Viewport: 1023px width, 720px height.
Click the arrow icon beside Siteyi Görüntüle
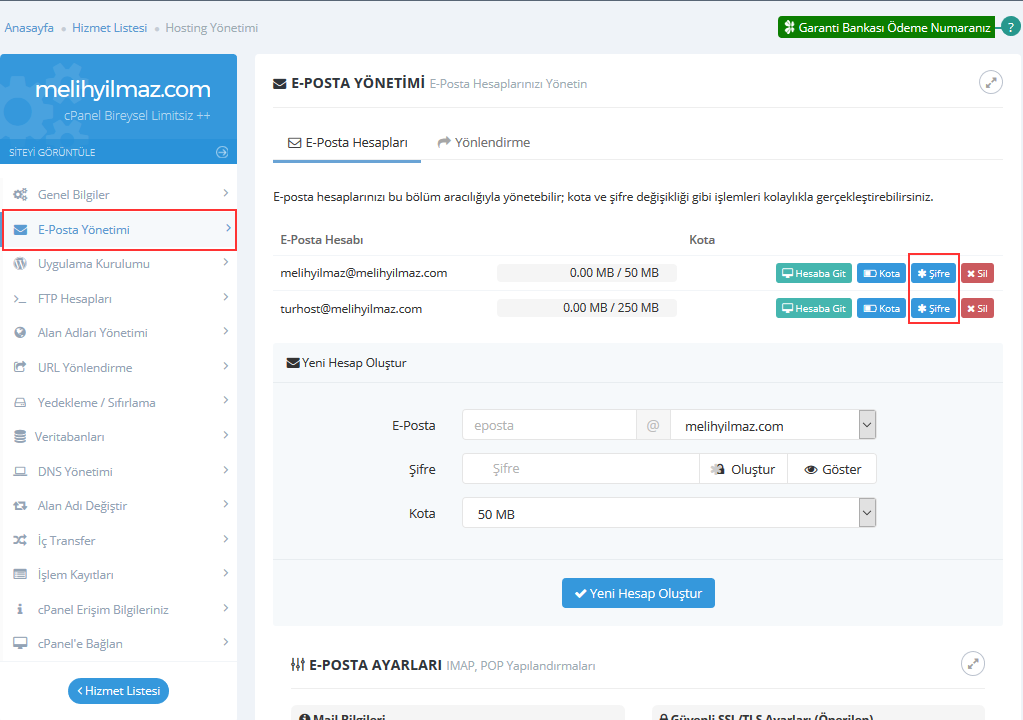222,152
